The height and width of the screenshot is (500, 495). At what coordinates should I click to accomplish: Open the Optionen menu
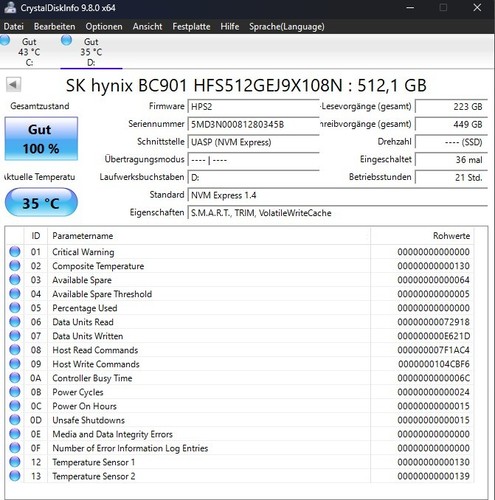point(104,26)
